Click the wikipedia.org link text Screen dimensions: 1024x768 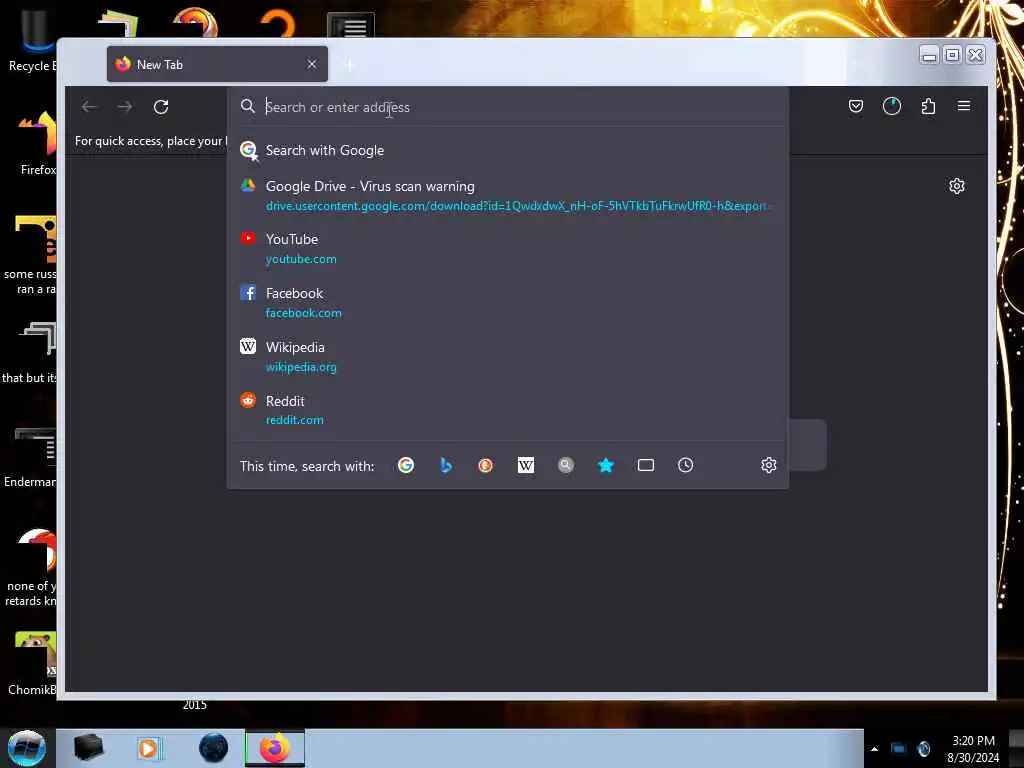(301, 367)
